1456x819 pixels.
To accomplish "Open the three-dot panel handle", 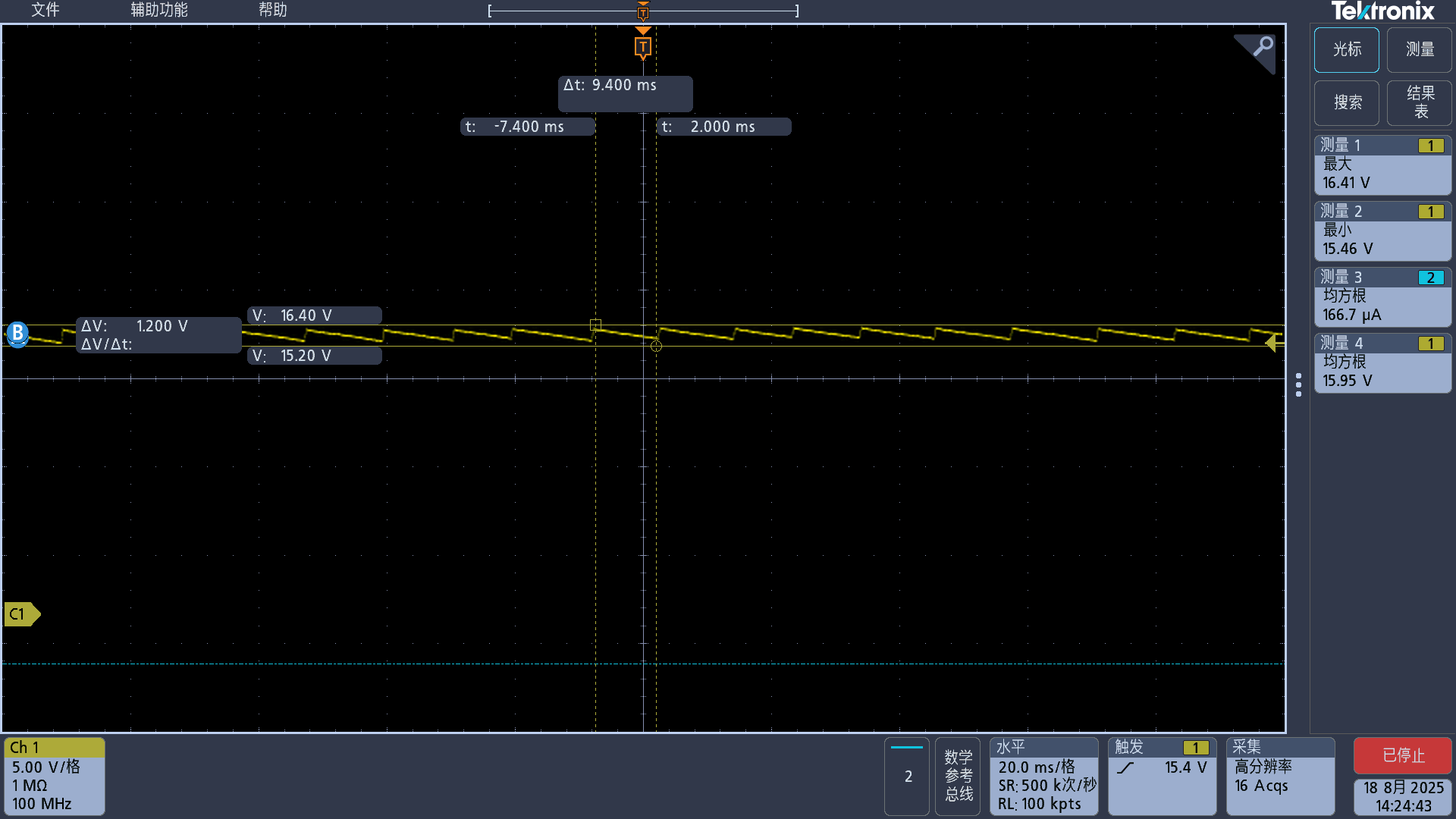I will pyautogui.click(x=1298, y=384).
